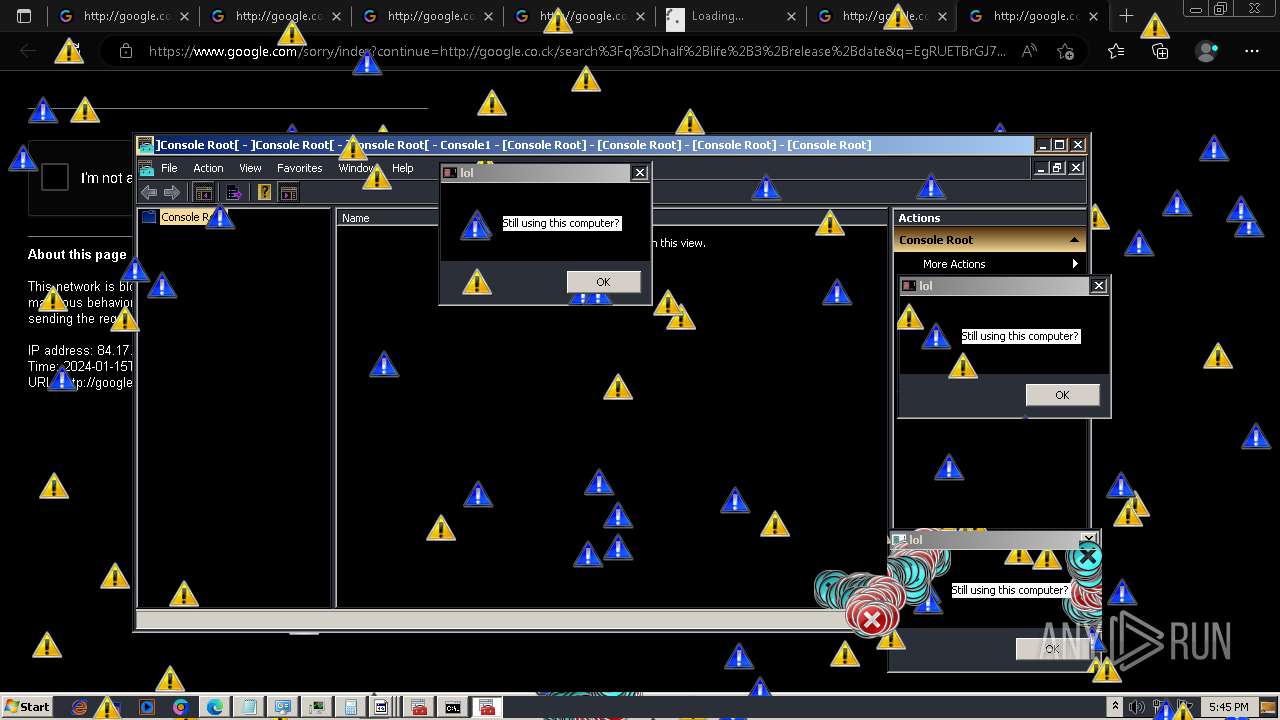The height and width of the screenshot is (720, 1280).
Task: Open Action menu in console
Action: [x=208, y=168]
